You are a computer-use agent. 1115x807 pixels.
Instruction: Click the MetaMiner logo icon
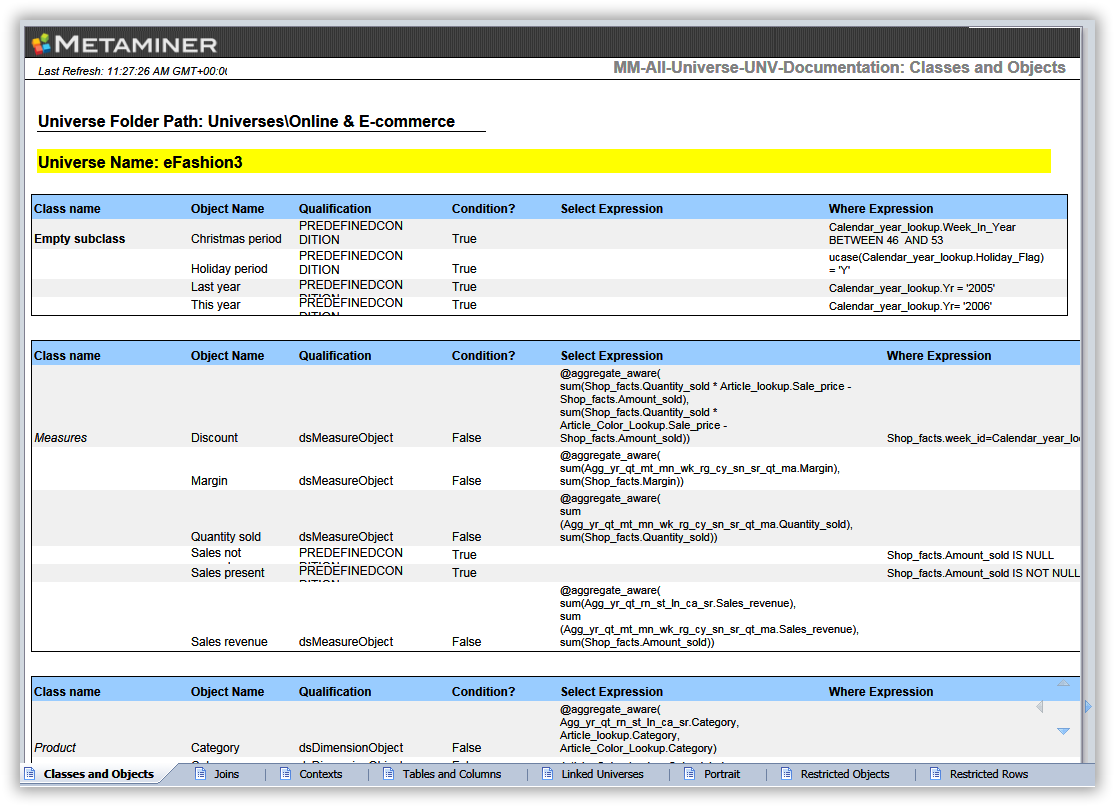coord(42,44)
